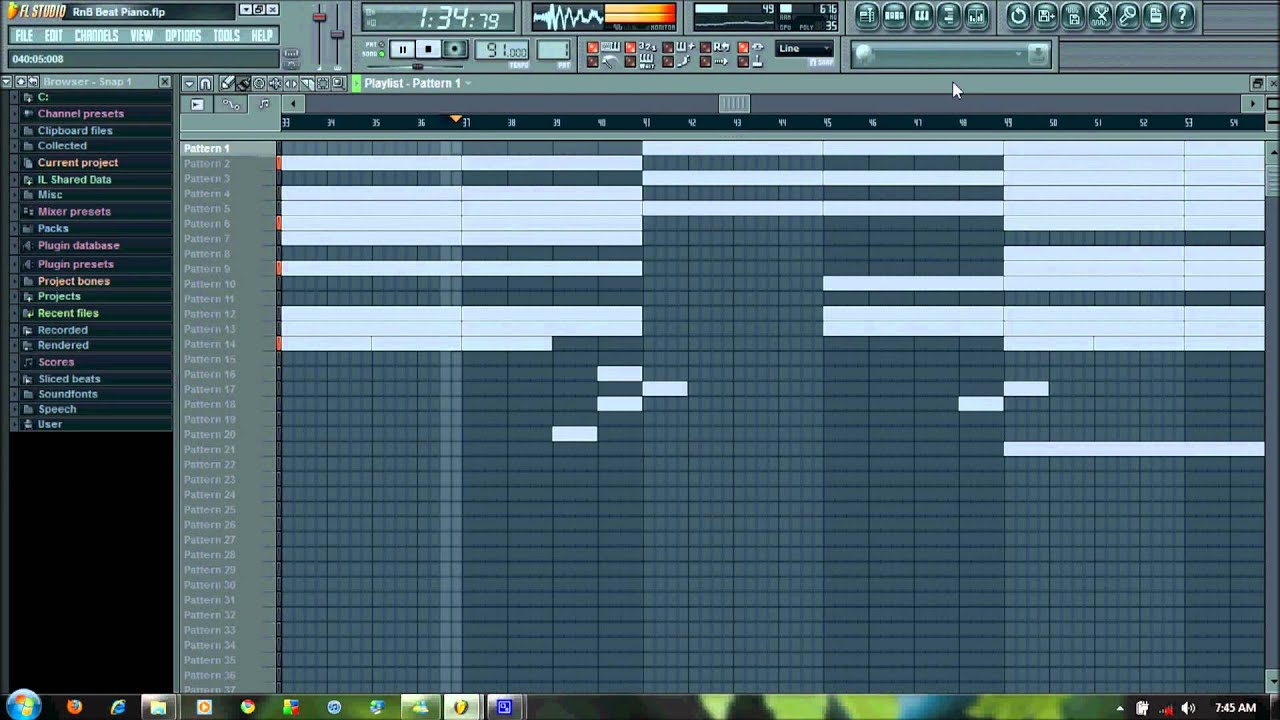Click the music note icon under Playlist tools
This screenshot has height=720, width=1280.
point(264,104)
